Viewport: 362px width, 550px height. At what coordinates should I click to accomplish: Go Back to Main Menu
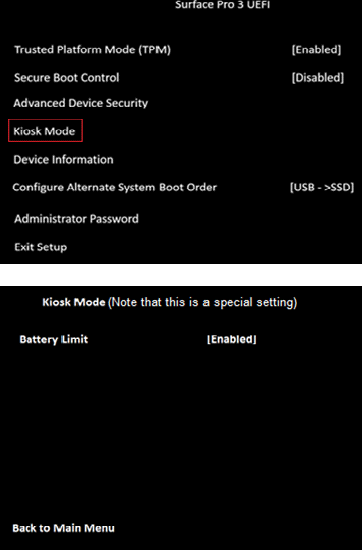click(x=63, y=528)
